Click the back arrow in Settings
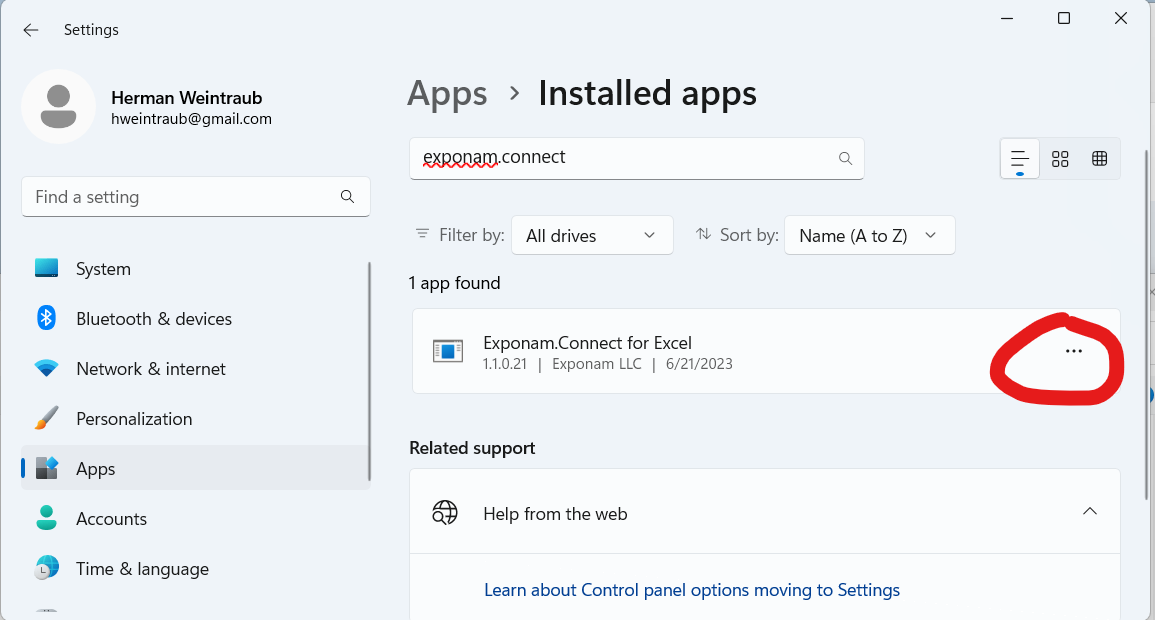1155x620 pixels. 31,30
